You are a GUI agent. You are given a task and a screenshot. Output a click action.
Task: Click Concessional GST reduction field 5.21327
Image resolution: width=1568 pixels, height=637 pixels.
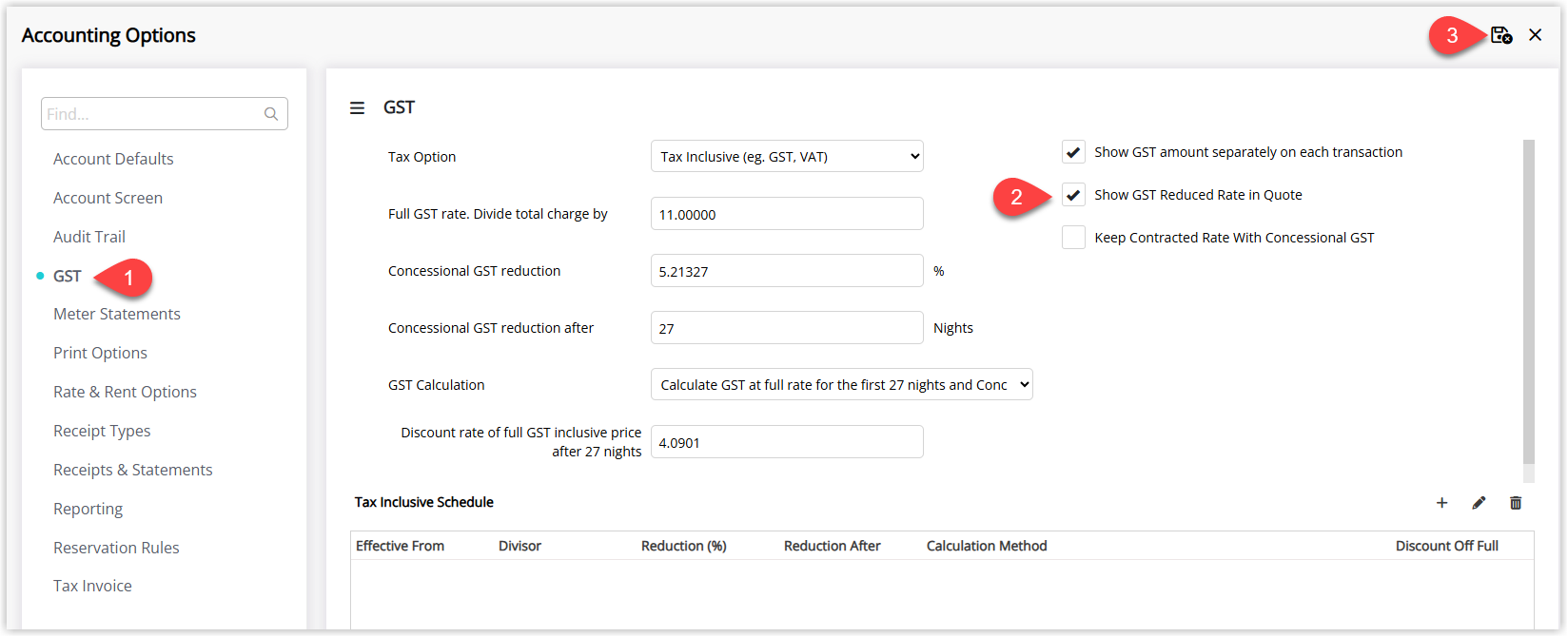point(787,271)
